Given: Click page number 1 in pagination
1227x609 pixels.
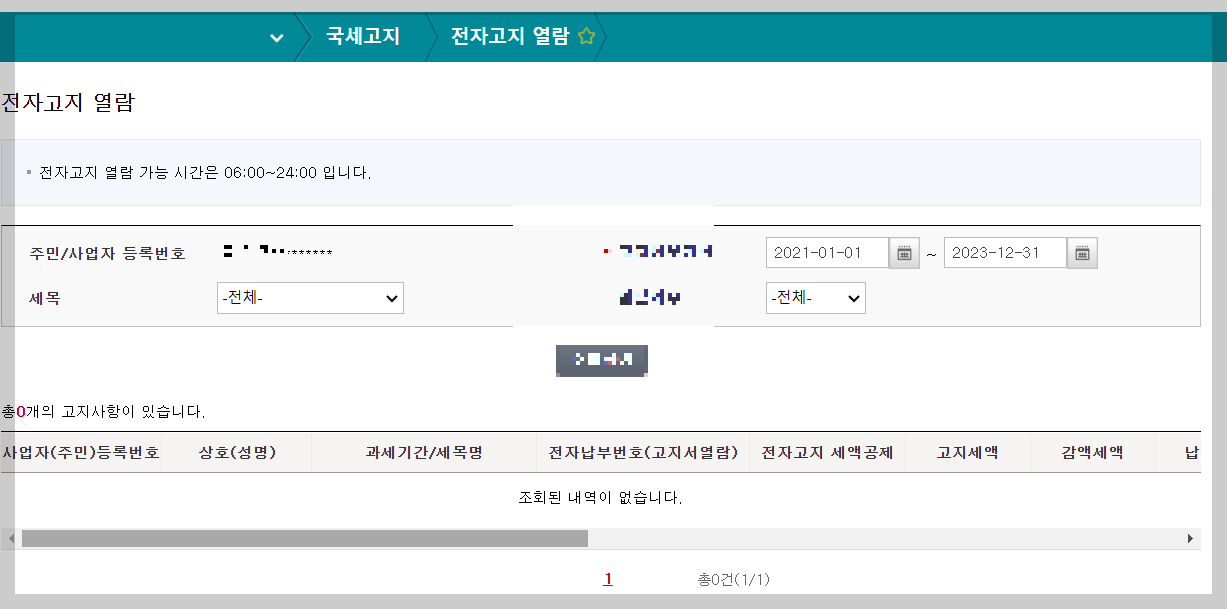Looking at the screenshot, I should 607,579.
